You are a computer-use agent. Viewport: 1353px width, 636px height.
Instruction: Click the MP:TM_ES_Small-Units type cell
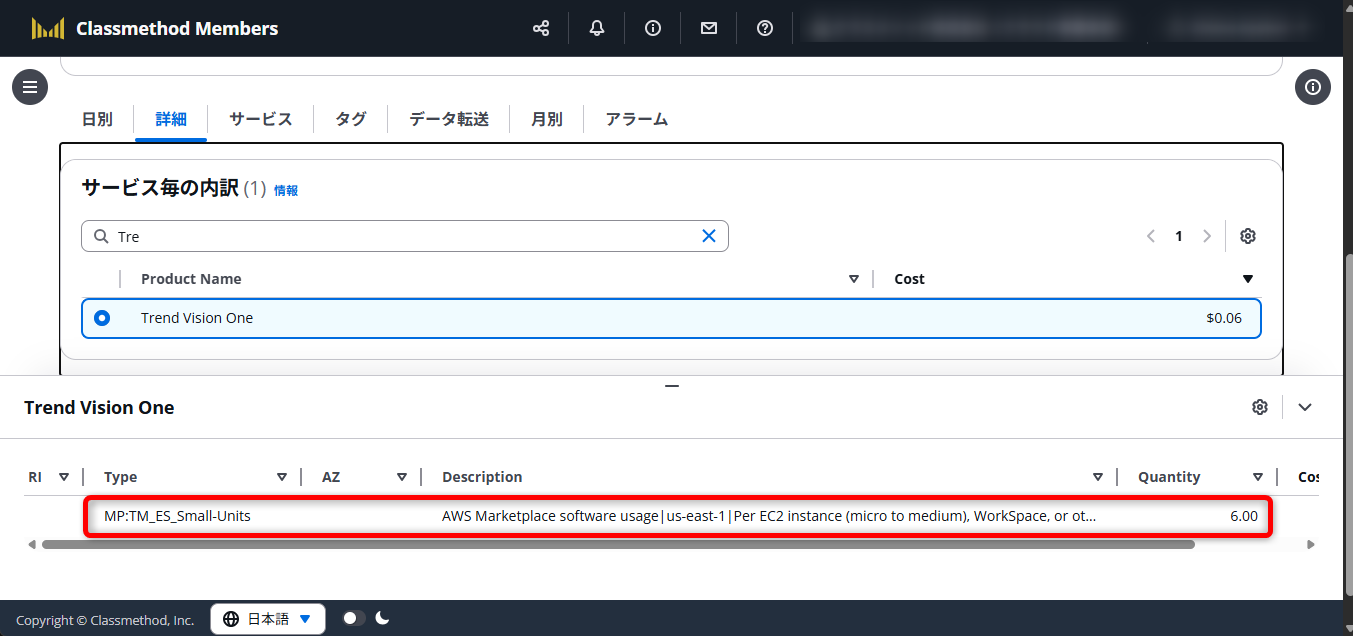coord(177,516)
